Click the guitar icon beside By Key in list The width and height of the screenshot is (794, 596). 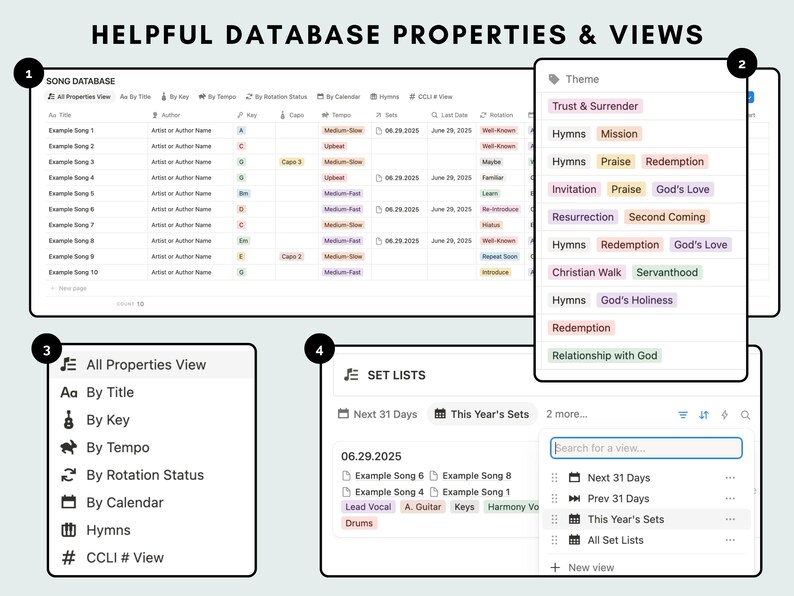[68, 420]
